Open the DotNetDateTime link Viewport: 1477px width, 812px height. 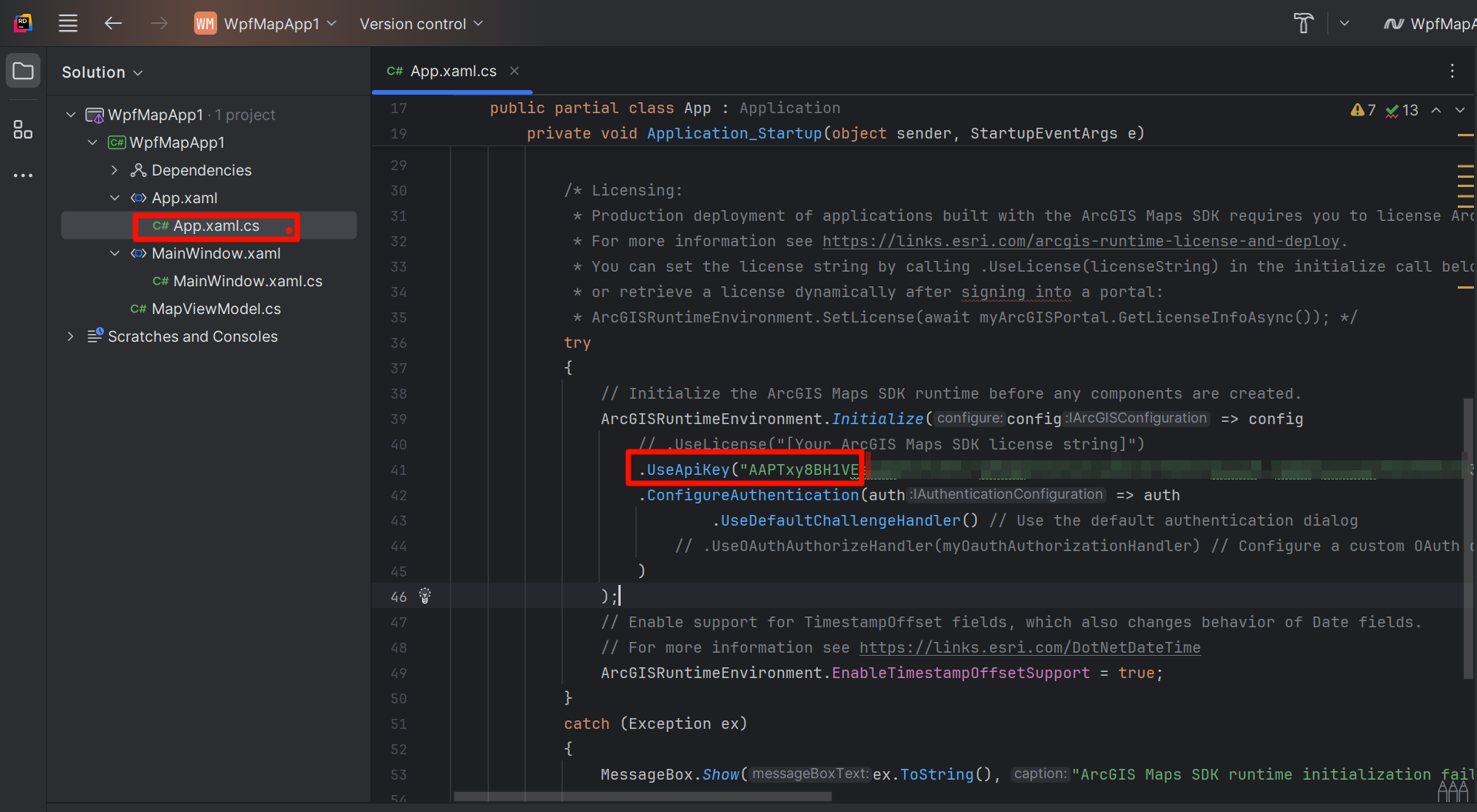(x=1030, y=647)
